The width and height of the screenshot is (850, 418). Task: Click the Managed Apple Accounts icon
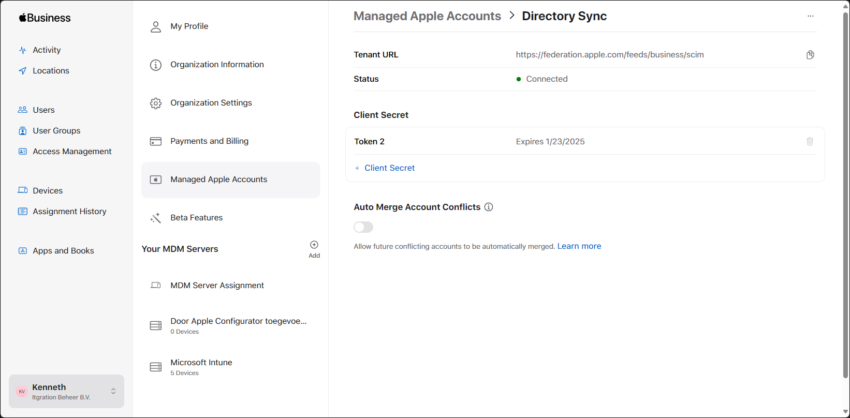click(x=156, y=179)
